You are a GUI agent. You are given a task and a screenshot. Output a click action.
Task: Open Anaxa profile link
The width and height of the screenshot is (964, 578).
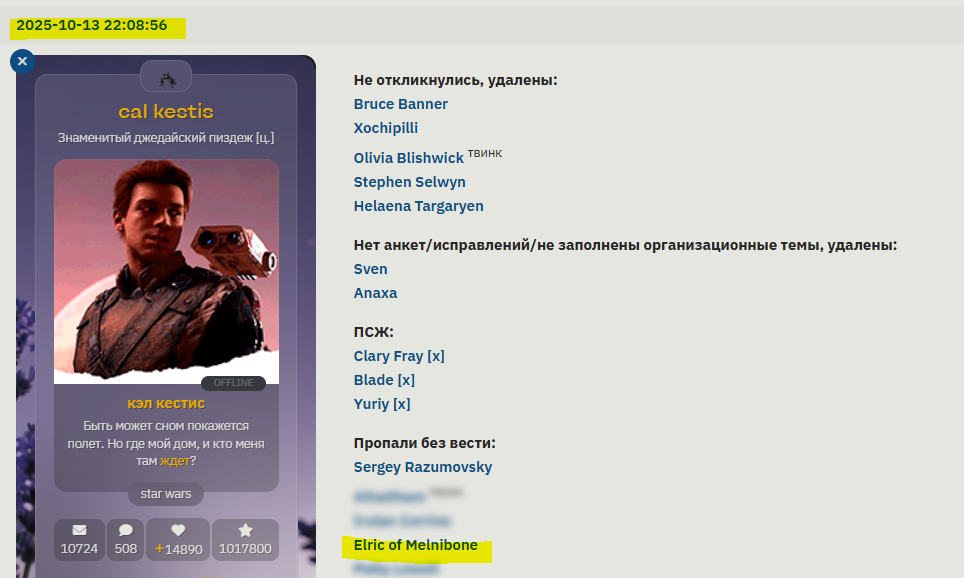[x=375, y=293]
